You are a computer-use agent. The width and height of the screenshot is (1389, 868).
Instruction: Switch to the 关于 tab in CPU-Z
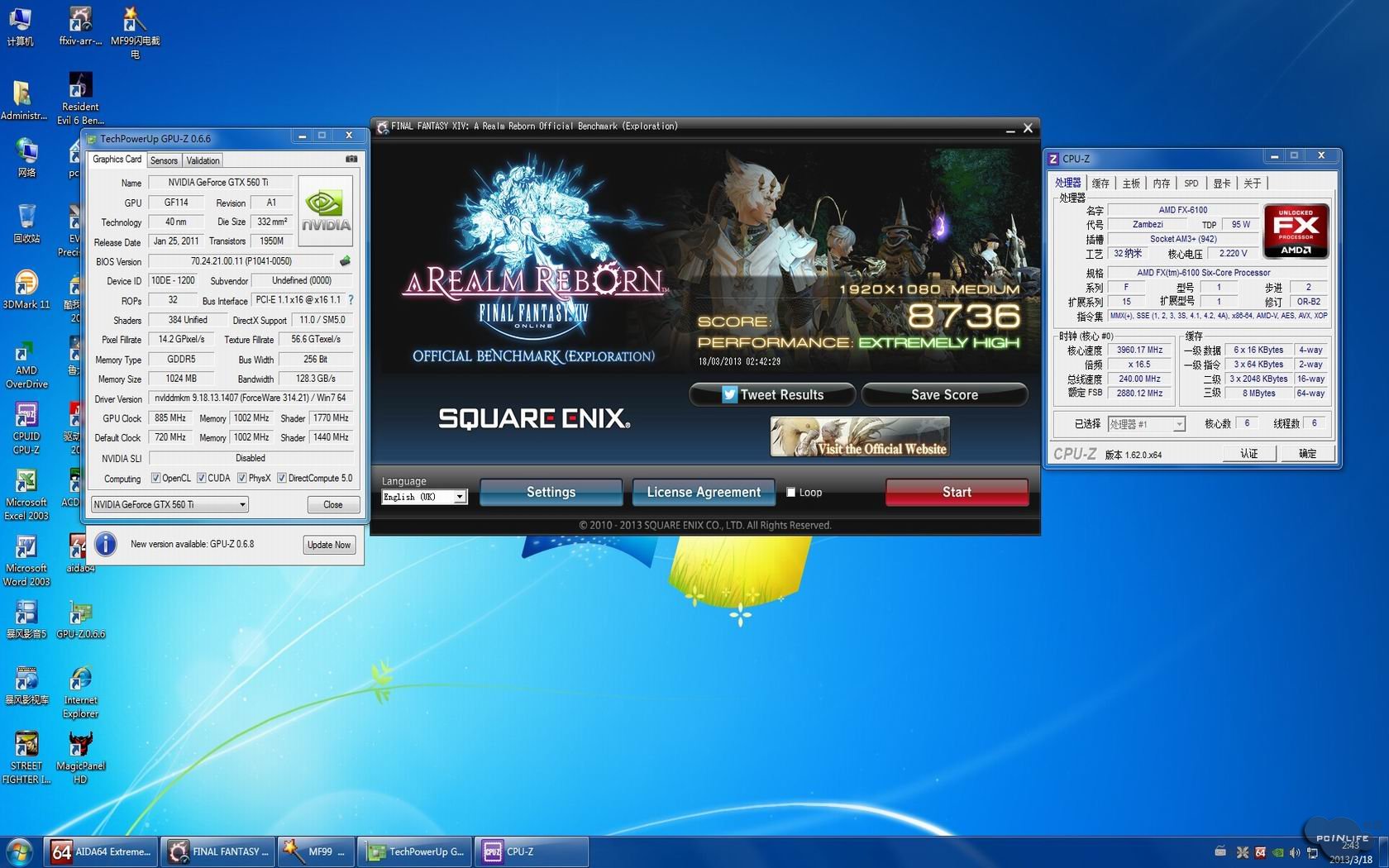tap(1253, 184)
